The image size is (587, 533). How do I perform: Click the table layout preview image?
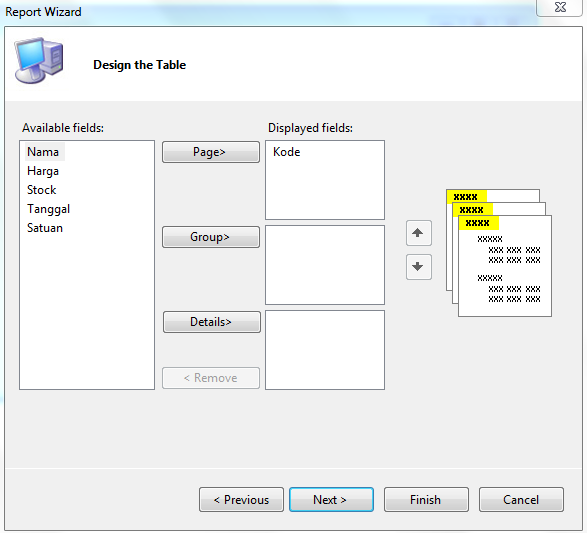tap(499, 253)
